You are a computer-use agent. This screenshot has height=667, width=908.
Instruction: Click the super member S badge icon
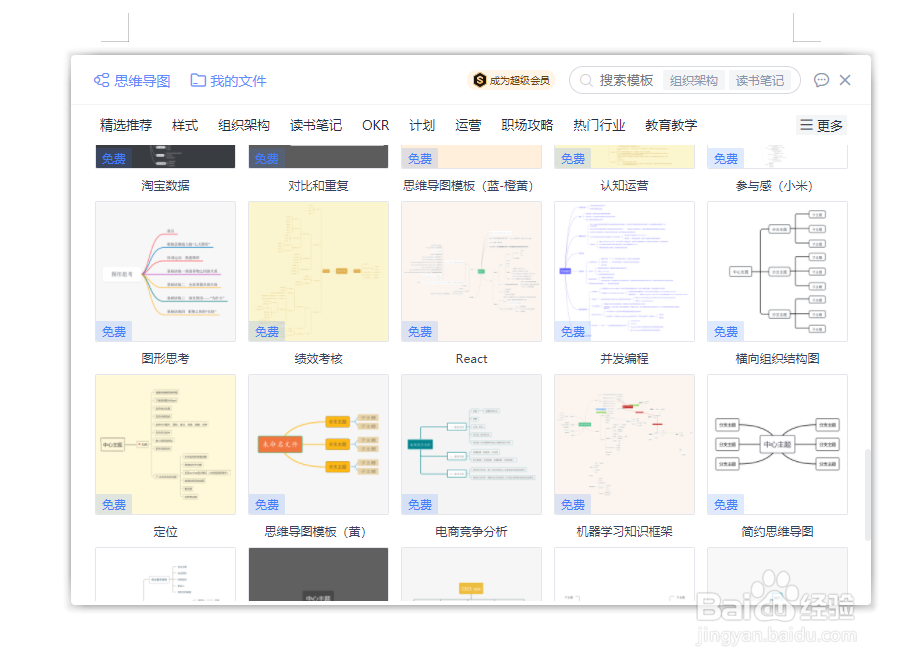click(479, 80)
